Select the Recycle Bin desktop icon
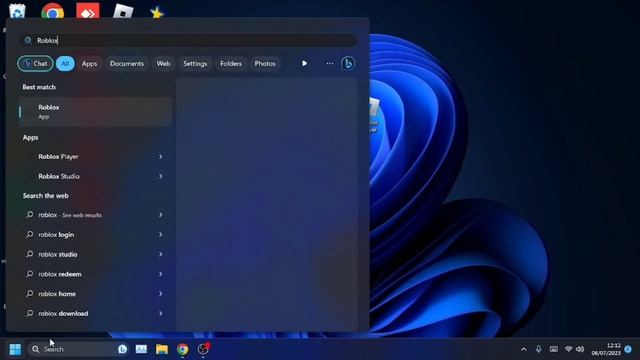Image resolution: width=640 pixels, height=360 pixels. [x=17, y=11]
